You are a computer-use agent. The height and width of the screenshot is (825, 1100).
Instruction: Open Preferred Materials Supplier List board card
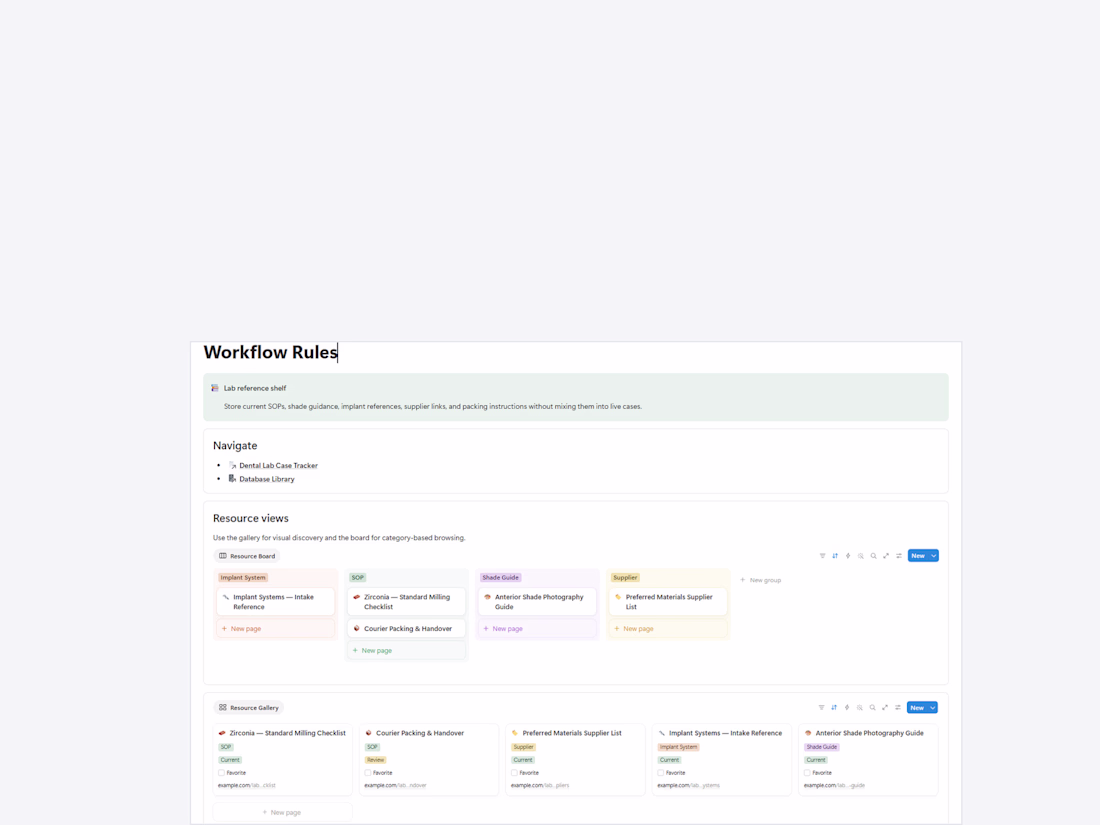tap(668, 602)
